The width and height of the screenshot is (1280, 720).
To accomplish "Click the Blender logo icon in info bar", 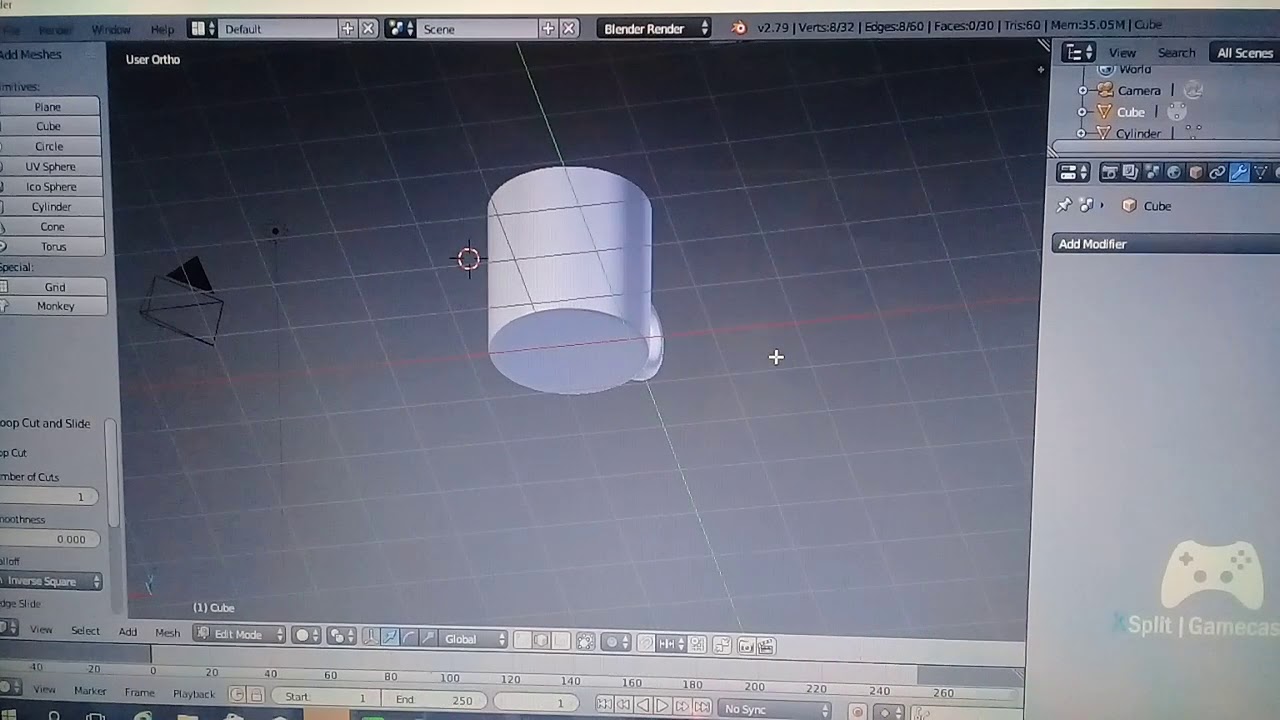I will [739, 28].
